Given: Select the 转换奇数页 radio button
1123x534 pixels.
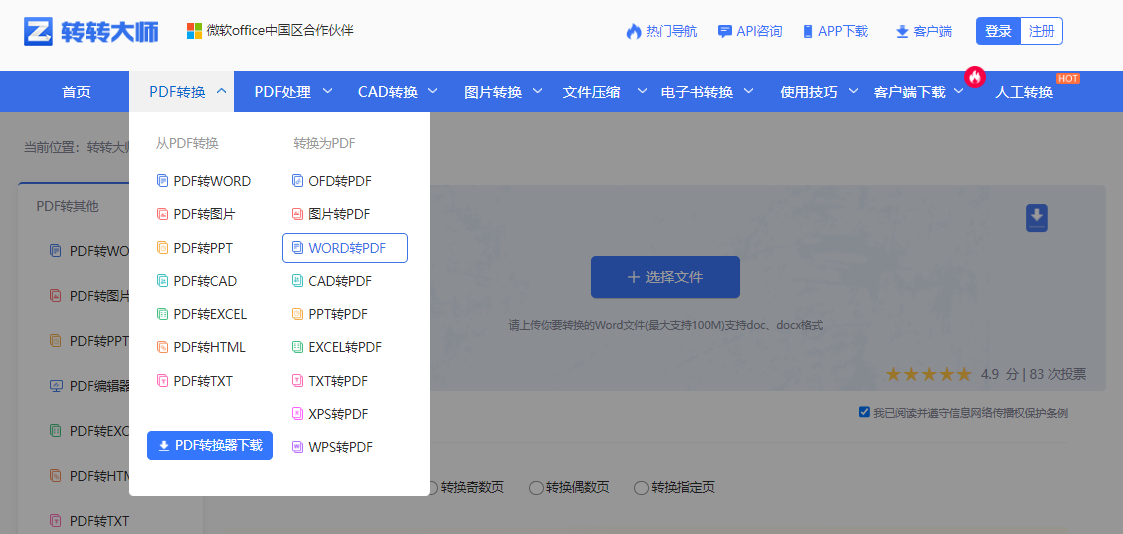Looking at the screenshot, I should (x=431, y=488).
